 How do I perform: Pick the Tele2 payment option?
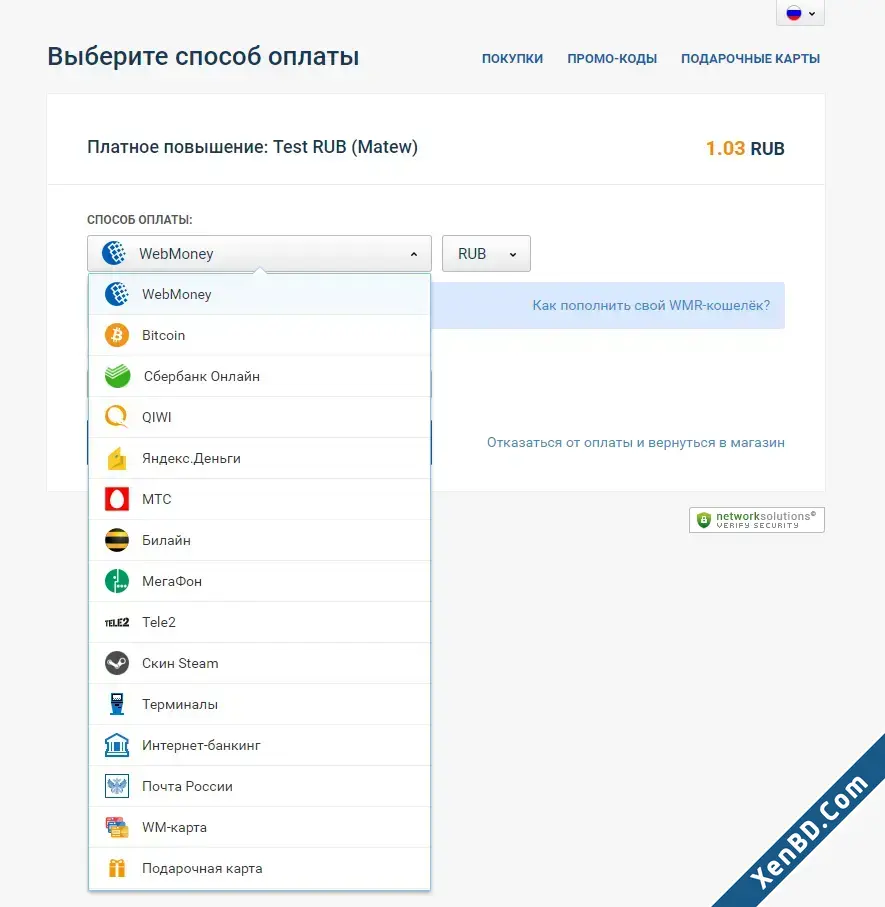[x=259, y=622]
